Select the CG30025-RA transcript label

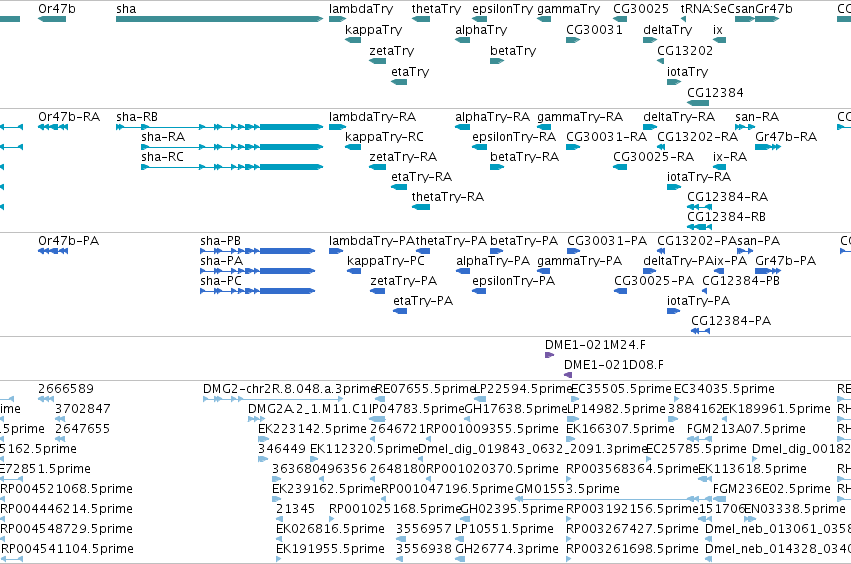coord(653,157)
